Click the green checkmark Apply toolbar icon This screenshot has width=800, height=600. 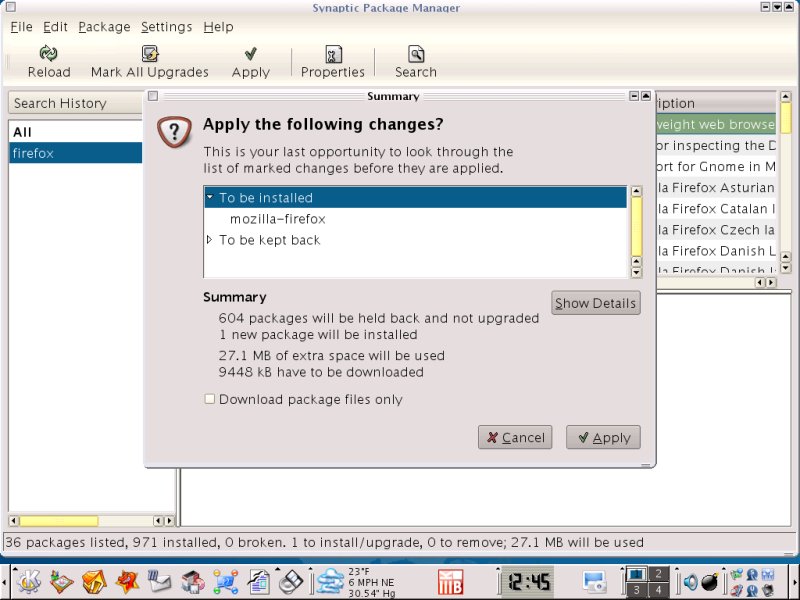pos(251,54)
